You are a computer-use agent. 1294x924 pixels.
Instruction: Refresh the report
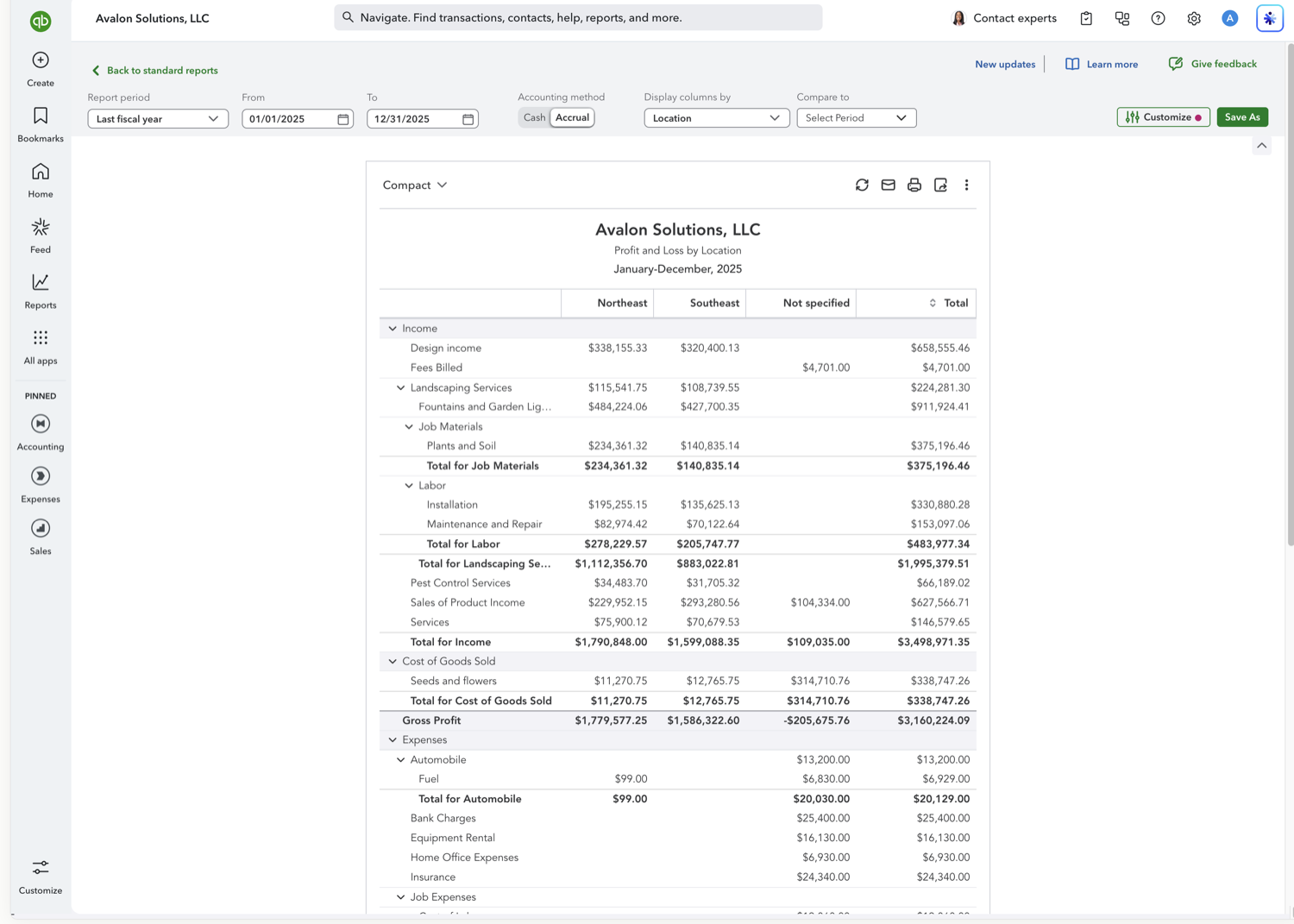862,185
